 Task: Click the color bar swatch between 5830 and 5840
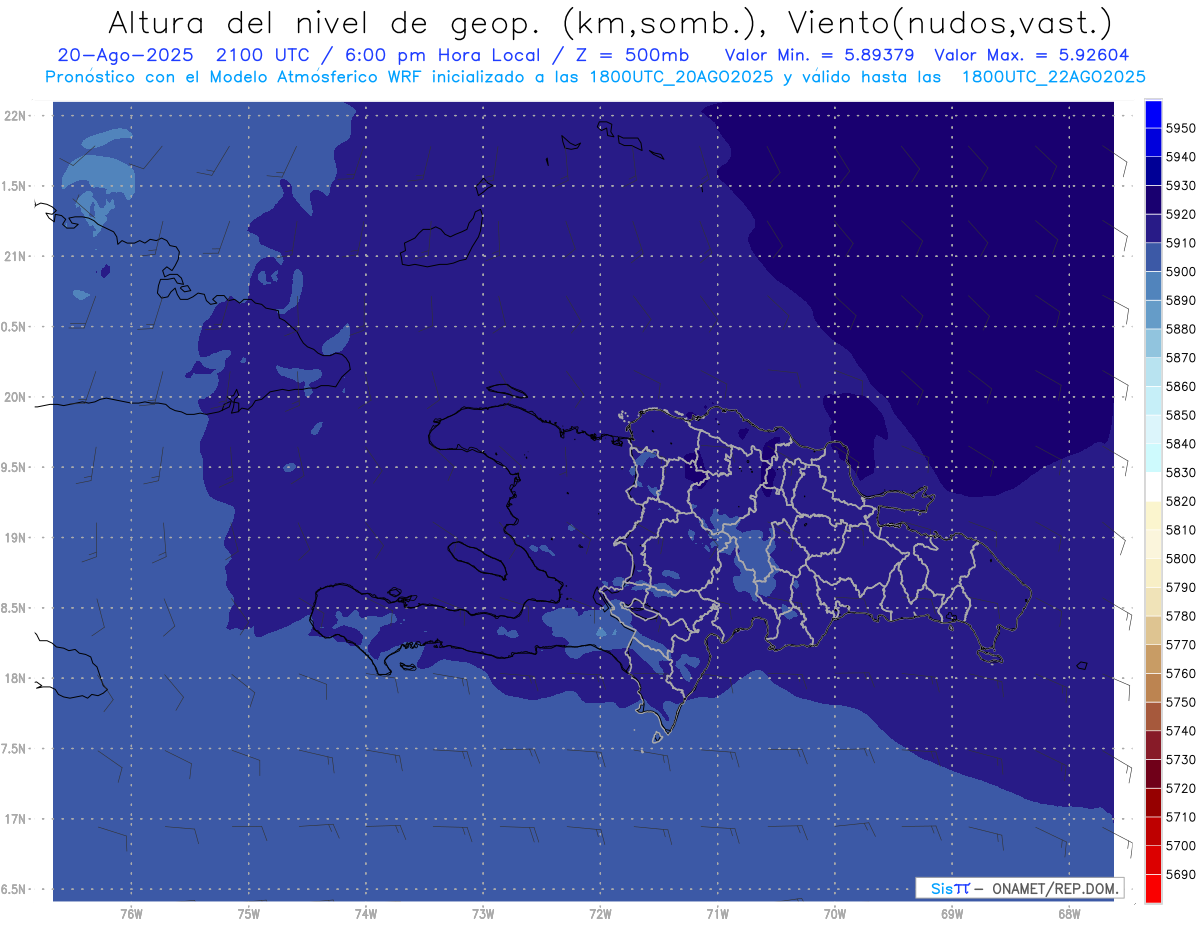click(1153, 457)
